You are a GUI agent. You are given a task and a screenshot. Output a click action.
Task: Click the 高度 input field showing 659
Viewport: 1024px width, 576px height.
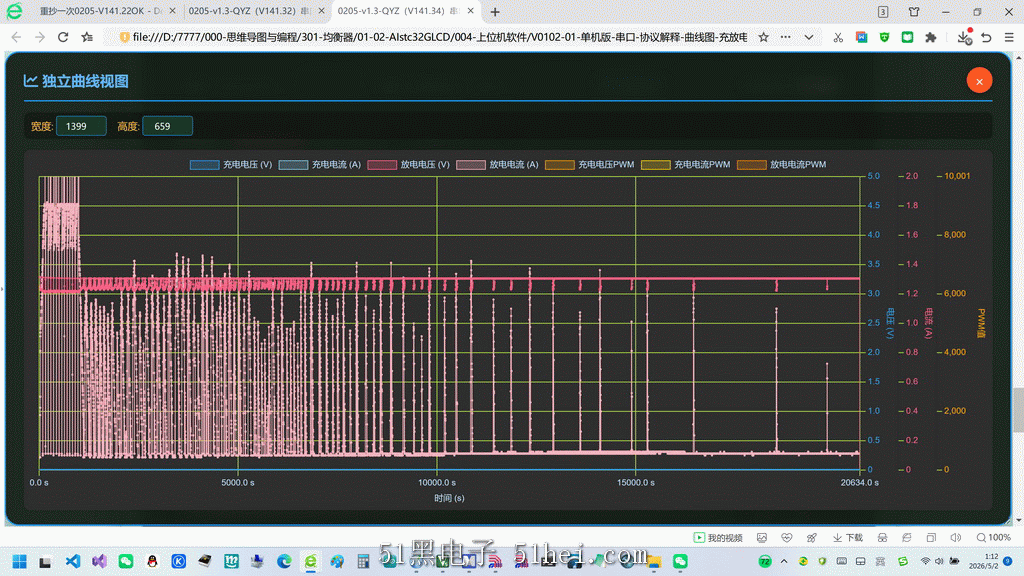(x=167, y=126)
